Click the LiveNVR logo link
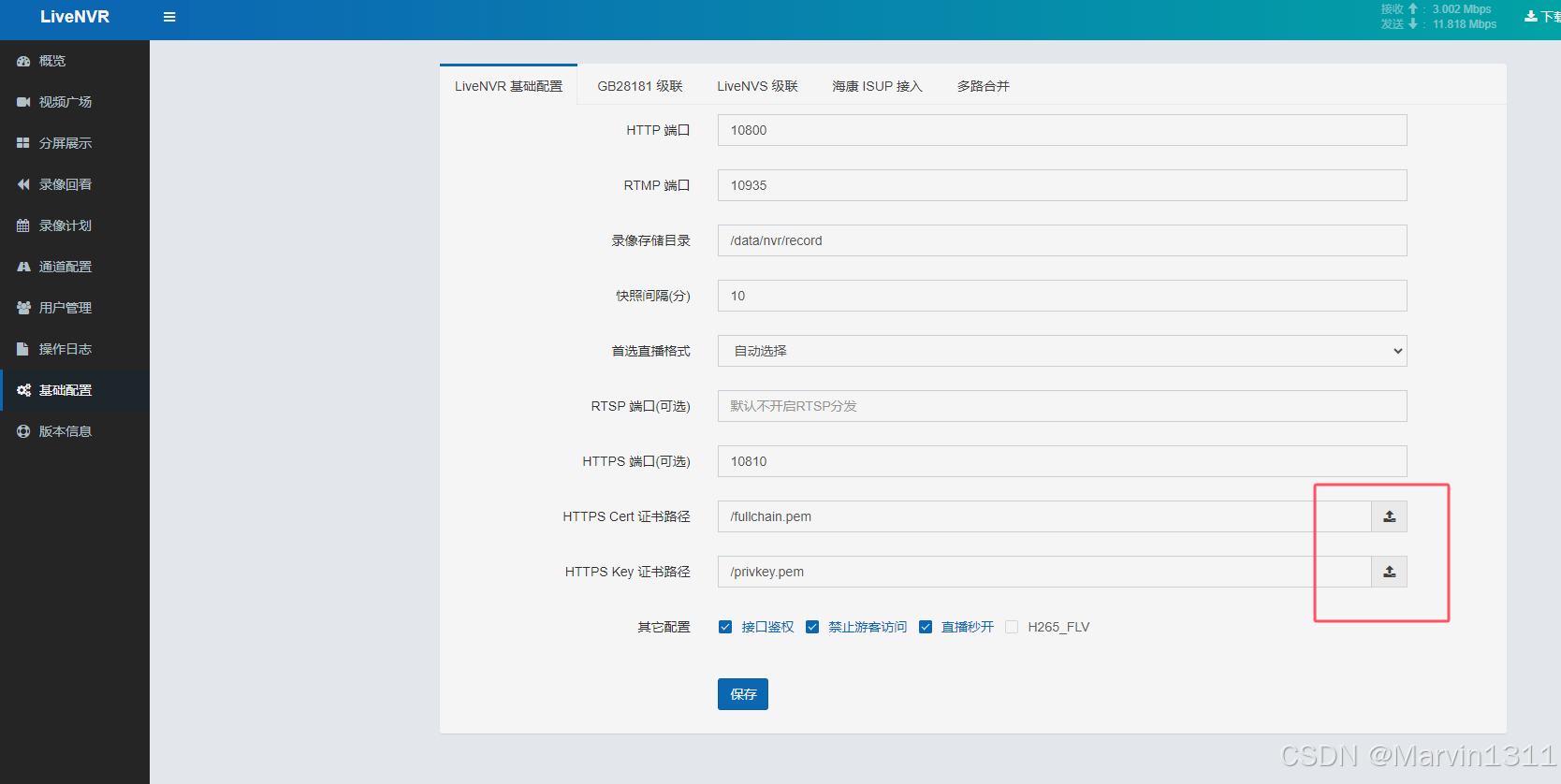 (x=75, y=17)
